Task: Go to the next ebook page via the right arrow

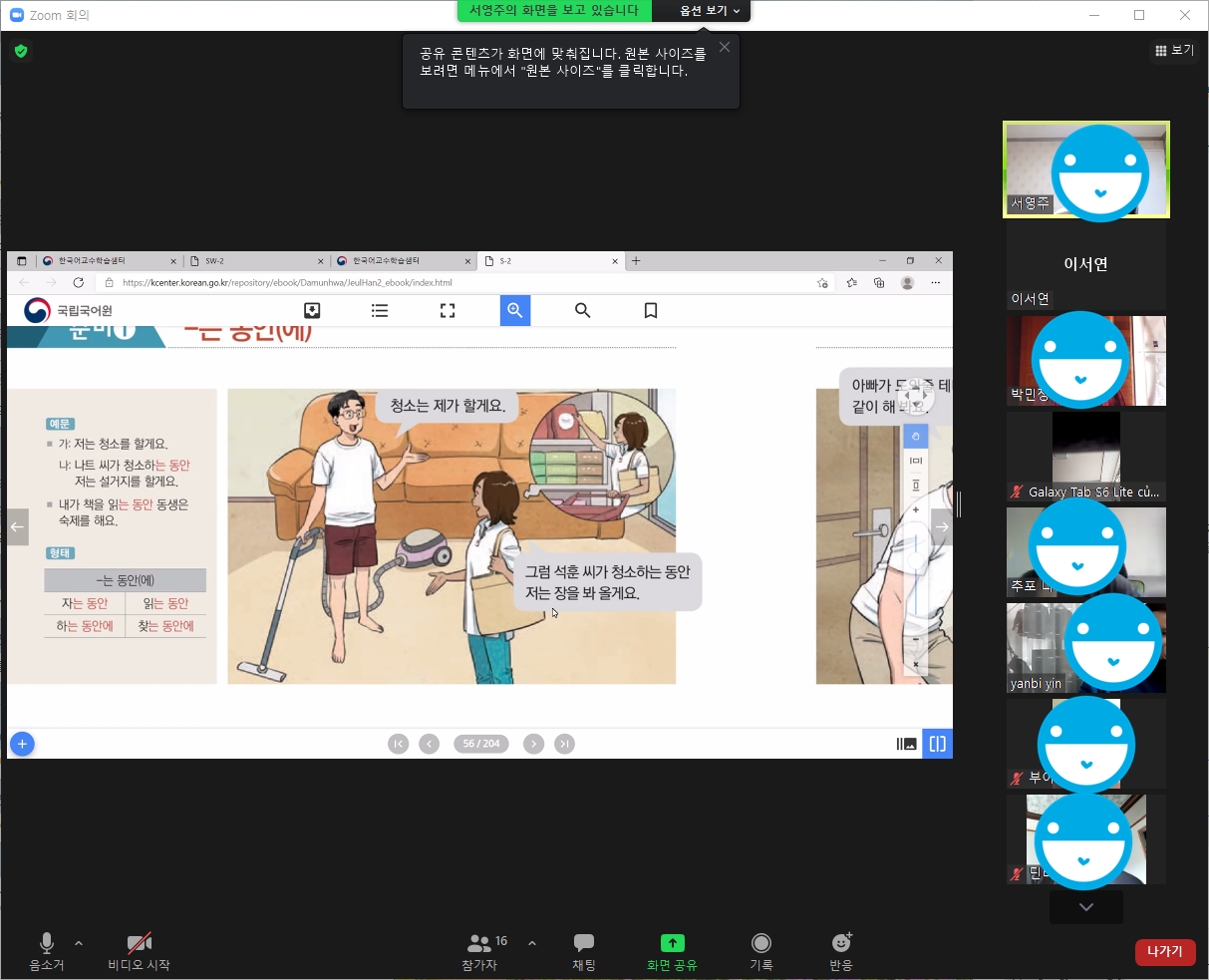Action: tap(942, 527)
